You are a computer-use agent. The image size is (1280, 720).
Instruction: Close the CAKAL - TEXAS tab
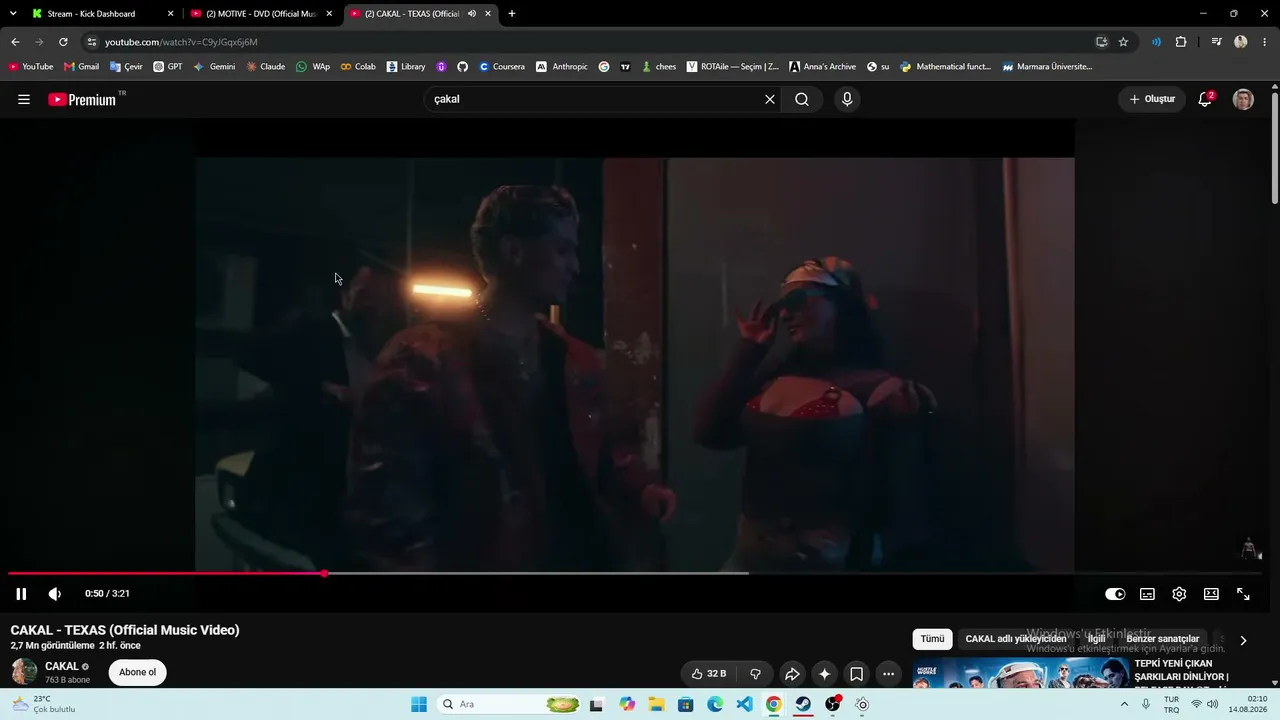point(488,14)
